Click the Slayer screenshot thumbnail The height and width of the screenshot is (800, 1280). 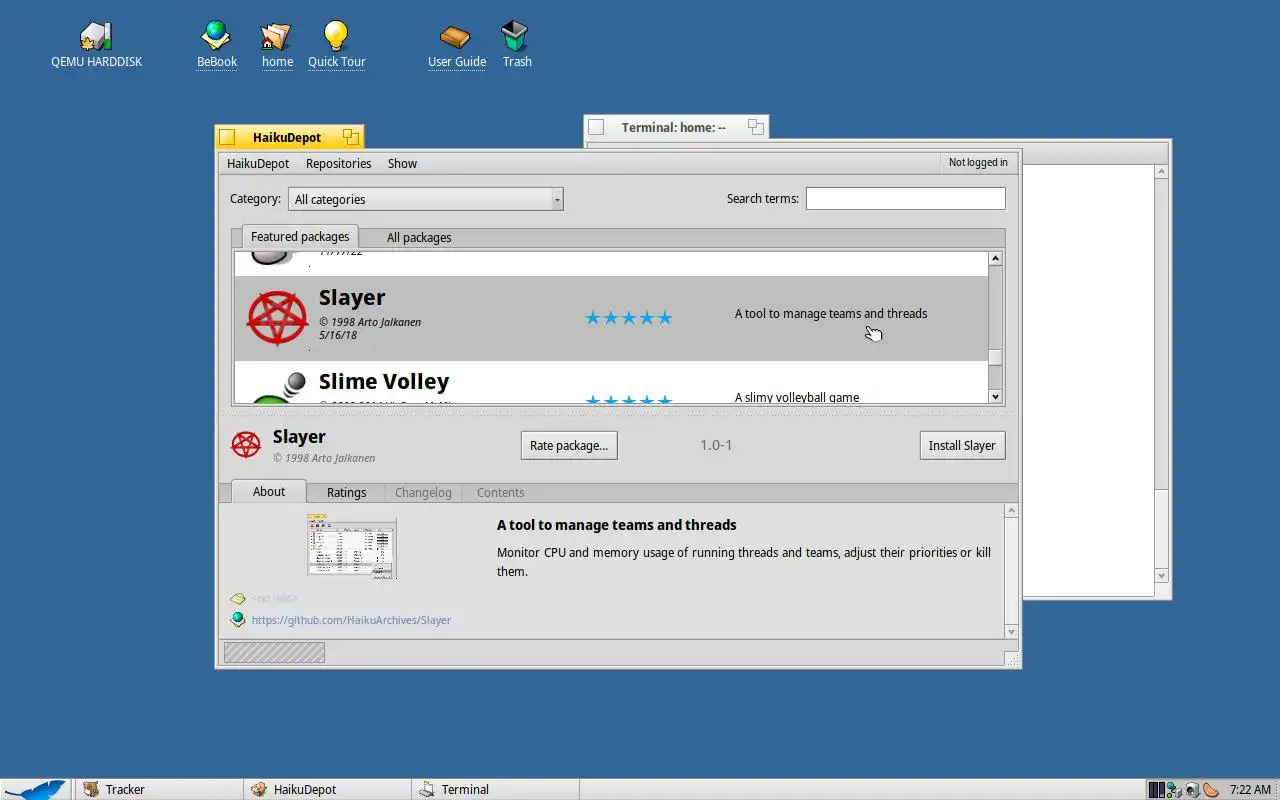352,546
